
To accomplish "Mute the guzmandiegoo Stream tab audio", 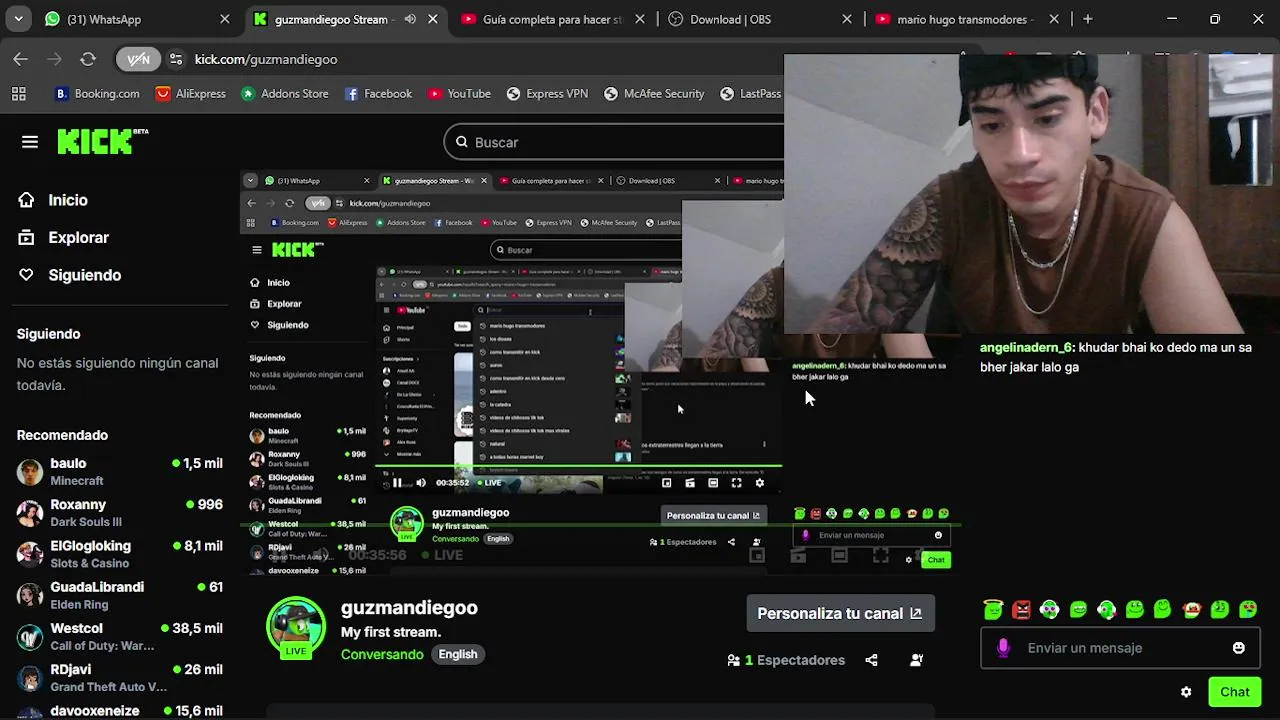I will coord(410,19).
